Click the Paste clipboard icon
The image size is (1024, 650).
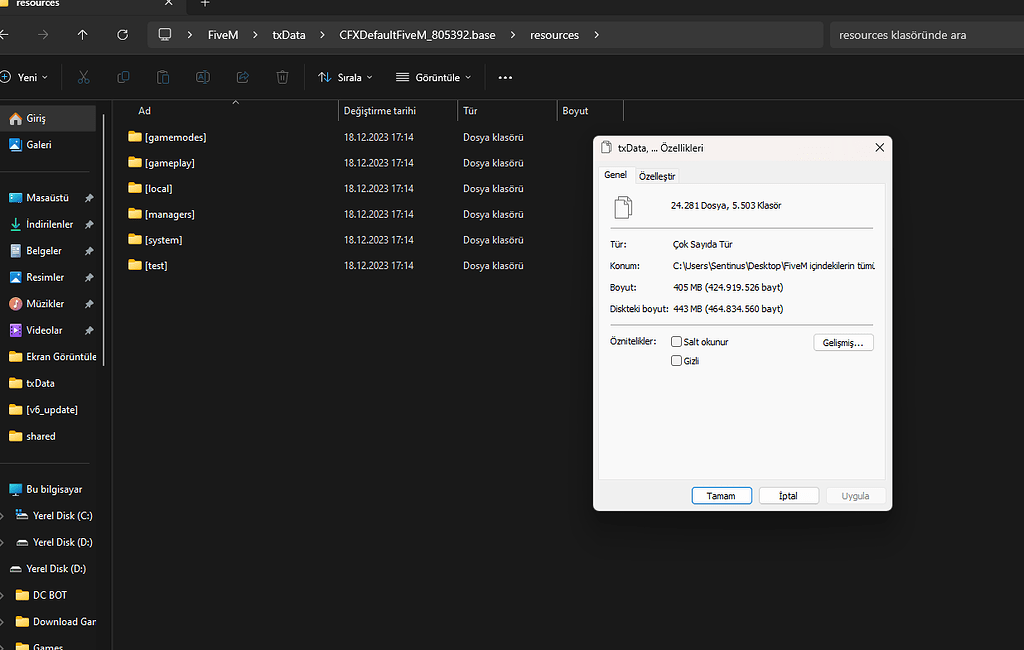pyautogui.click(x=163, y=77)
